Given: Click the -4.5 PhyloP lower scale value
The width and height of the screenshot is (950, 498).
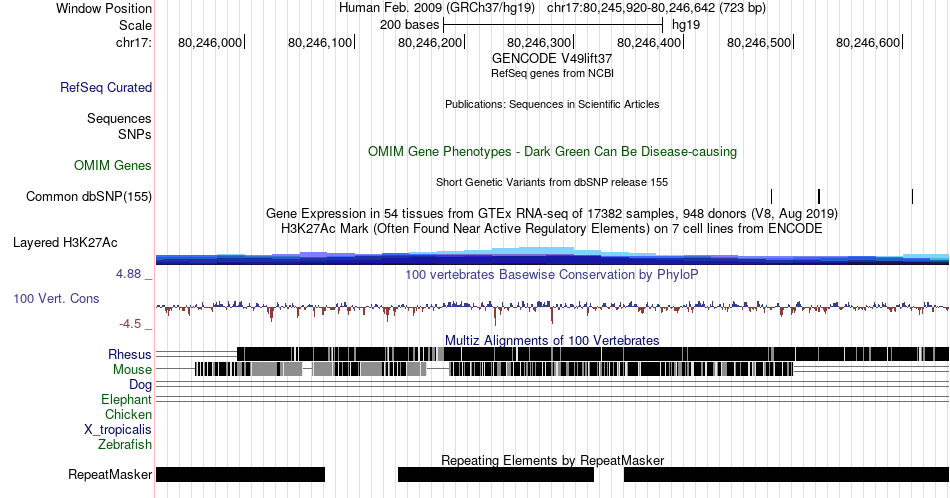Looking at the screenshot, I should click(130, 324).
